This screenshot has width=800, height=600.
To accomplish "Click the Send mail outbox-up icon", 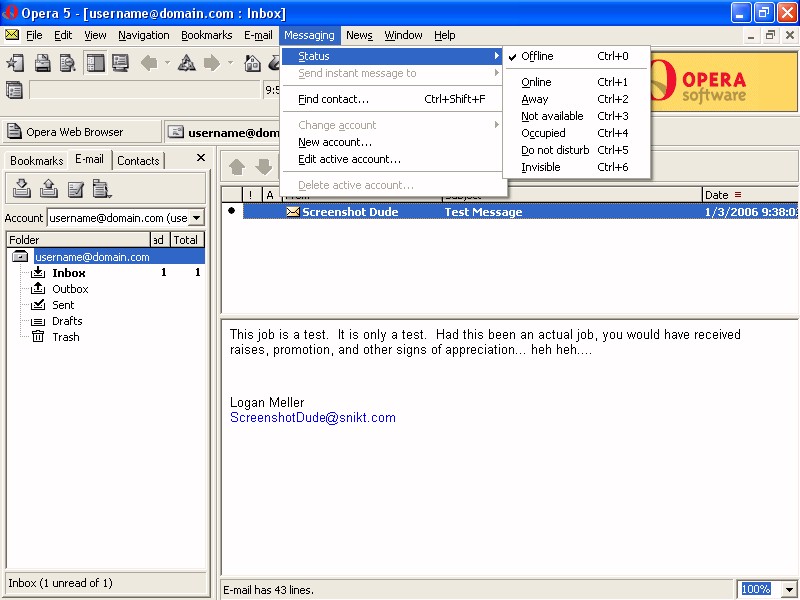I will coord(48,188).
